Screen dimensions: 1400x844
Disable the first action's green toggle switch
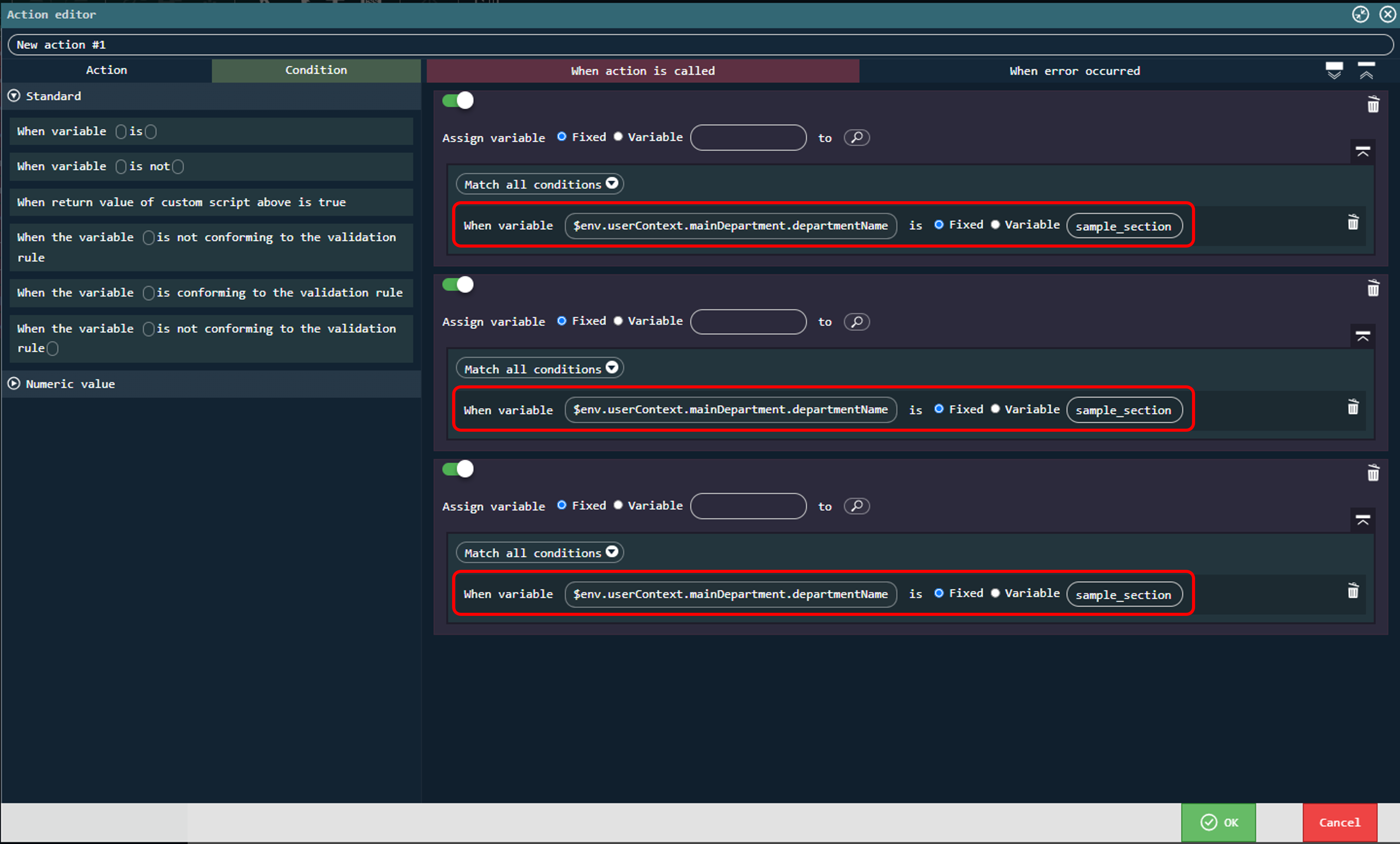click(x=457, y=101)
